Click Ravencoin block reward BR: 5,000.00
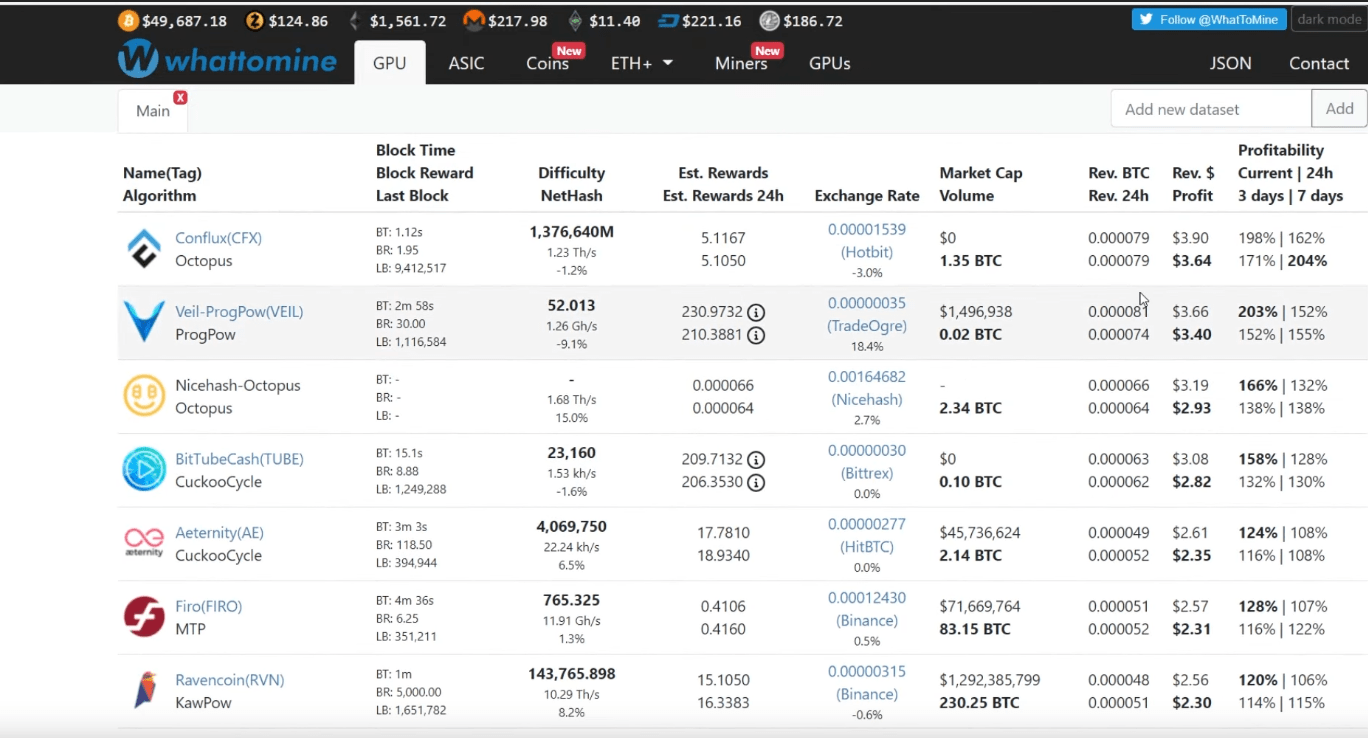The image size is (1368, 738). point(409,692)
